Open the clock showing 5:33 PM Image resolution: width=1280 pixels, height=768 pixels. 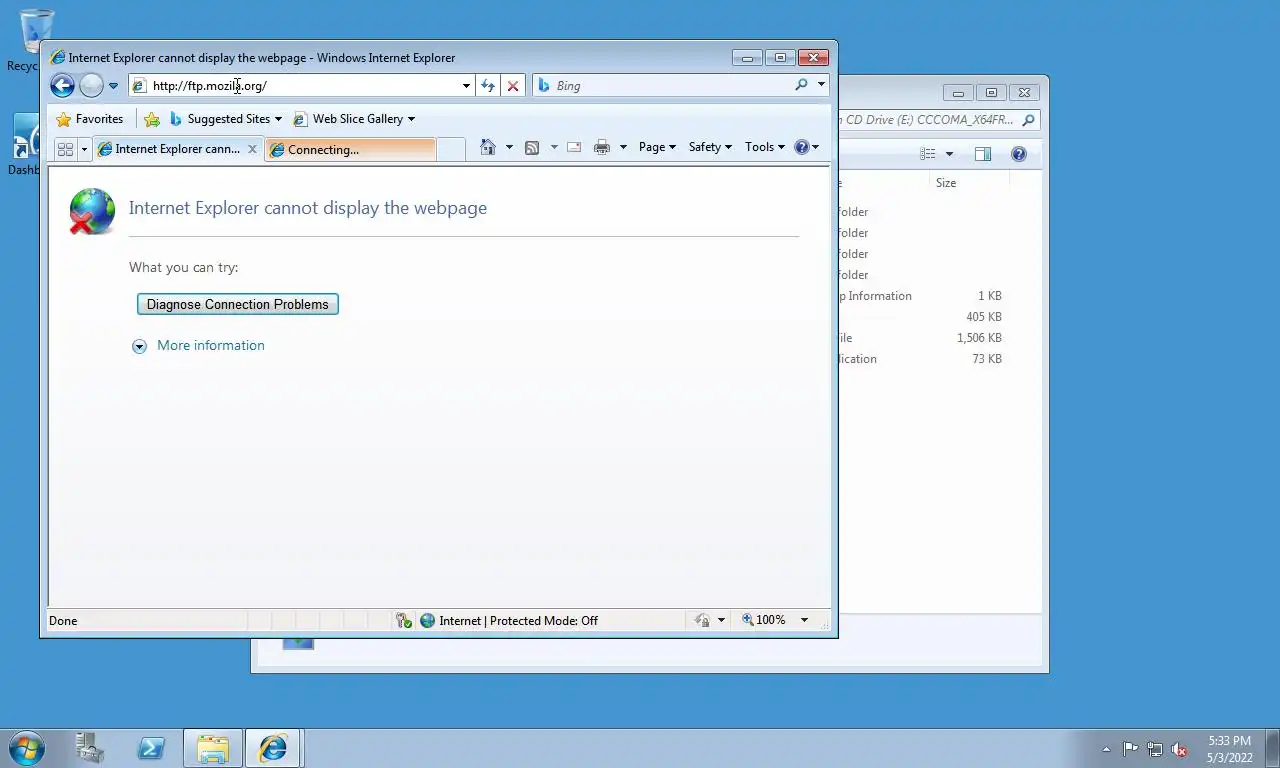point(1229,749)
